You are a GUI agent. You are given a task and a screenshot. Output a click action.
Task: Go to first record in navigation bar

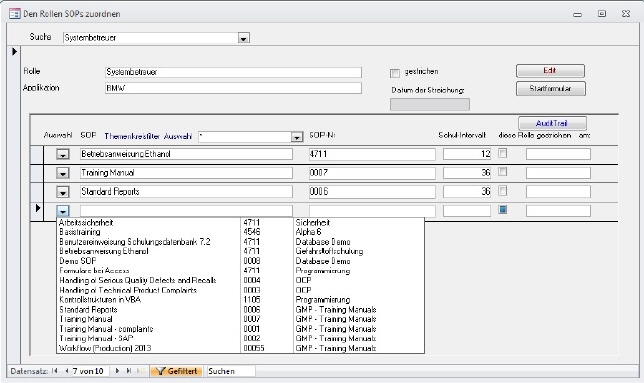pyautogui.click(x=55, y=371)
